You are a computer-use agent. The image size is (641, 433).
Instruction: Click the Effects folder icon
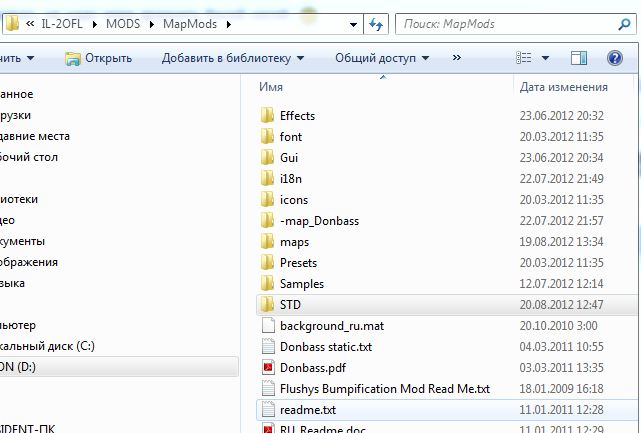(267, 115)
